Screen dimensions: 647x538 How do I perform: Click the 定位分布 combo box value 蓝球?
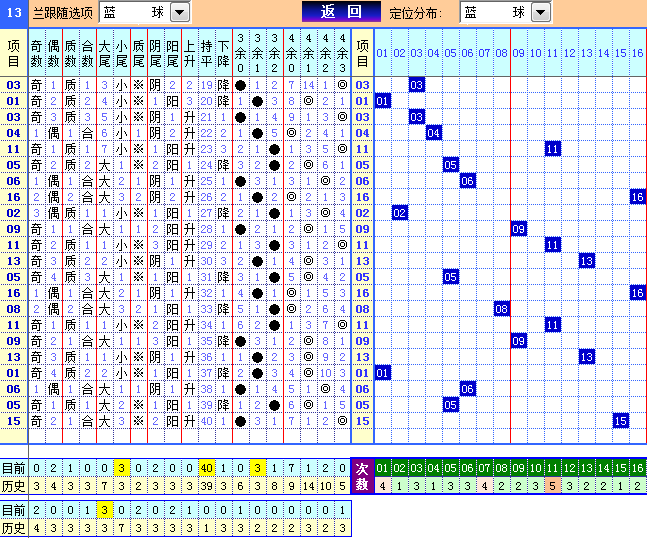(x=495, y=12)
